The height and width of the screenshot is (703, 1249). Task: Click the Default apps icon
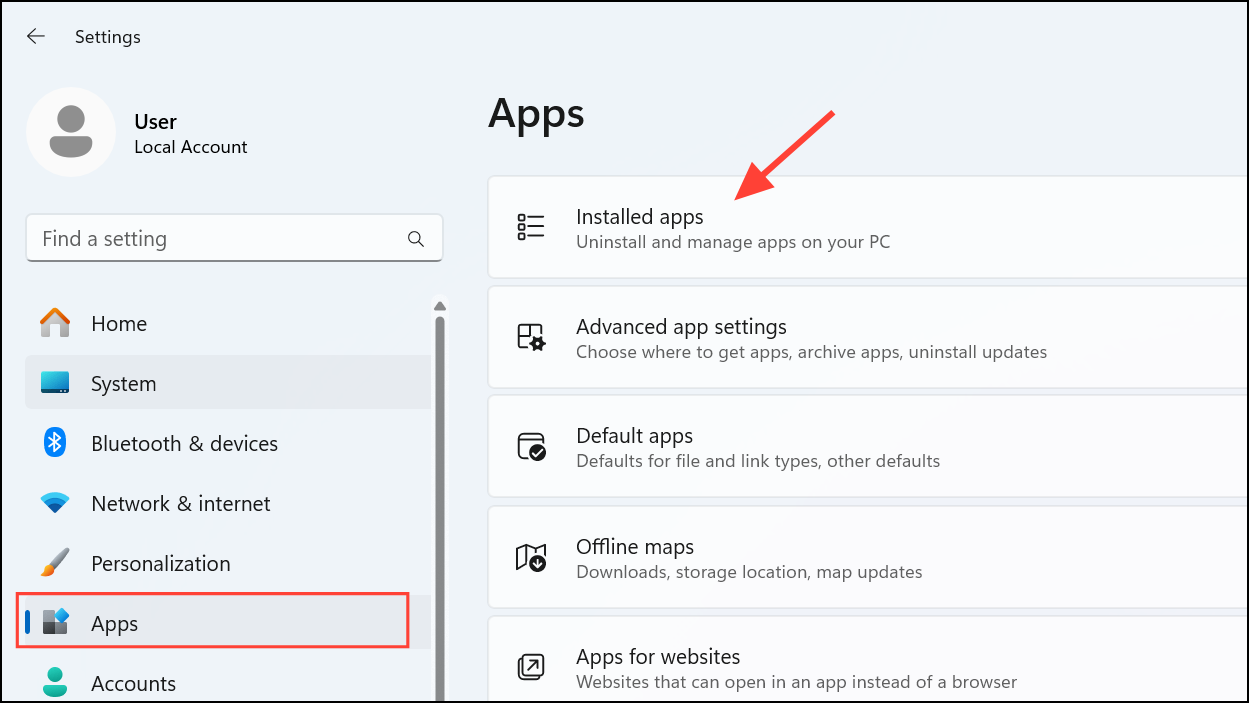click(x=532, y=446)
